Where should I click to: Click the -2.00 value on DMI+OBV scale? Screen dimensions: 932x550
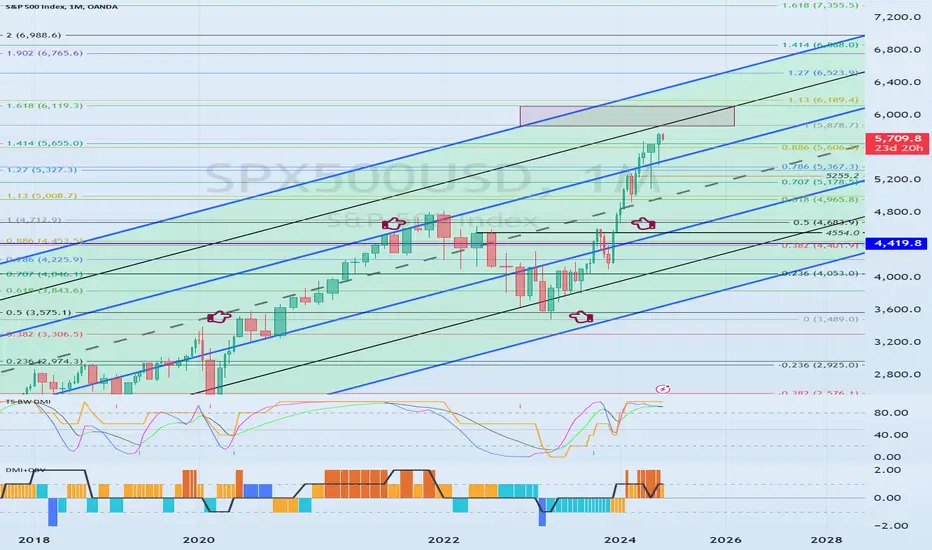pyautogui.click(x=893, y=526)
